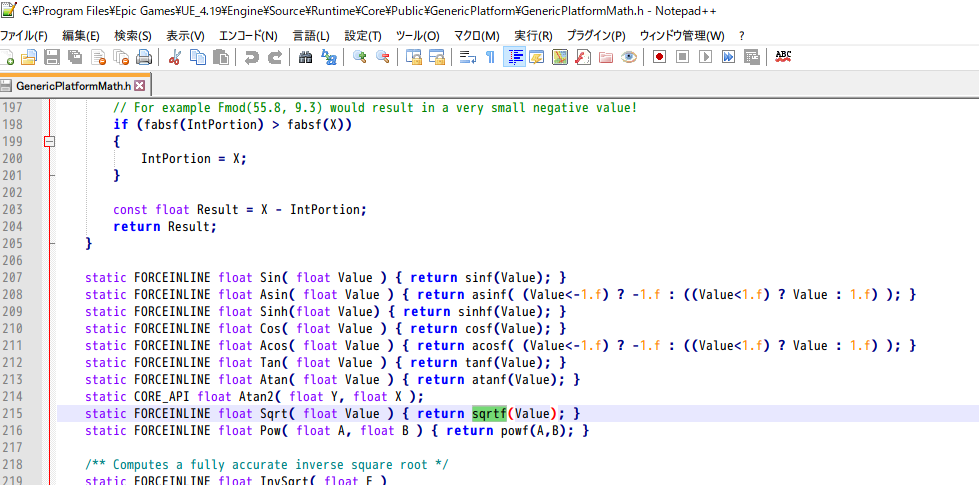Open the エンコード(N) menu
The height and width of the screenshot is (485, 979).
click(x=248, y=36)
